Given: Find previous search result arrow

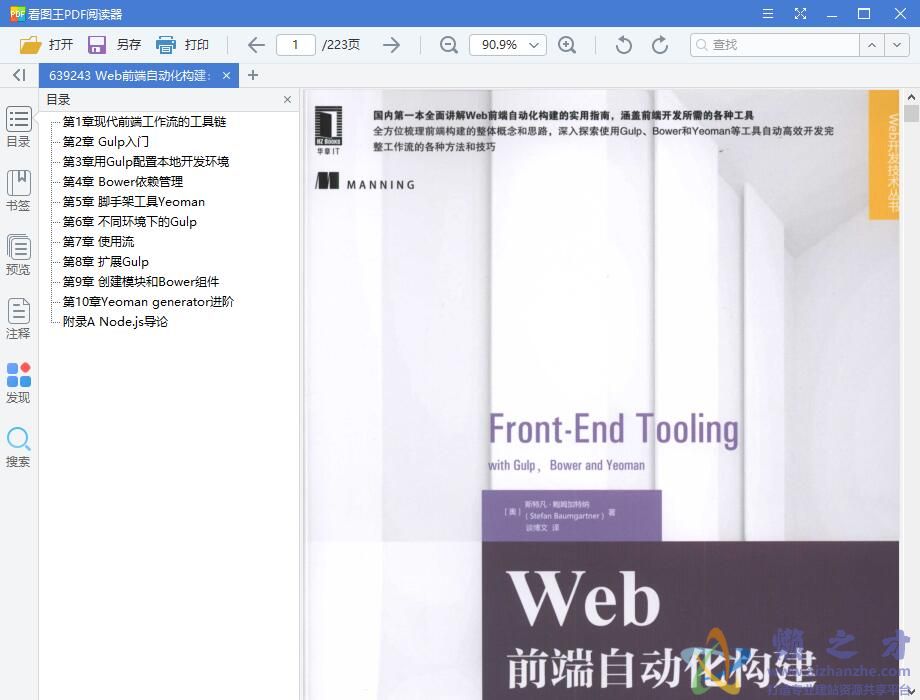Looking at the screenshot, I should coord(872,45).
